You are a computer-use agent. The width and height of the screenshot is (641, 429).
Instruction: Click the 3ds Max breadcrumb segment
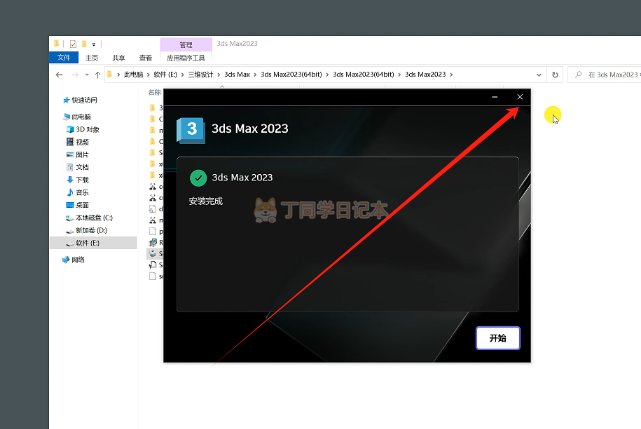tap(237, 74)
